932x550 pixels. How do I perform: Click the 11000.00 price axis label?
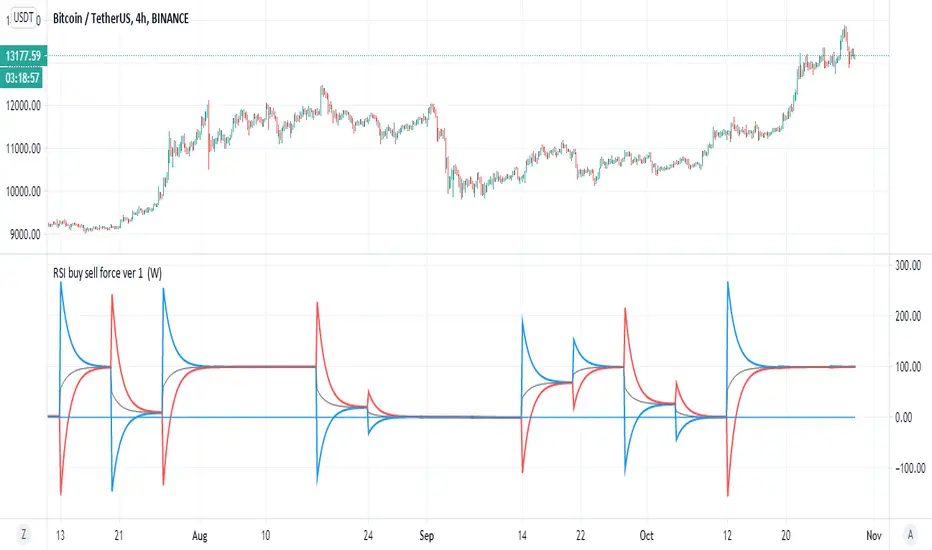(x=22, y=149)
